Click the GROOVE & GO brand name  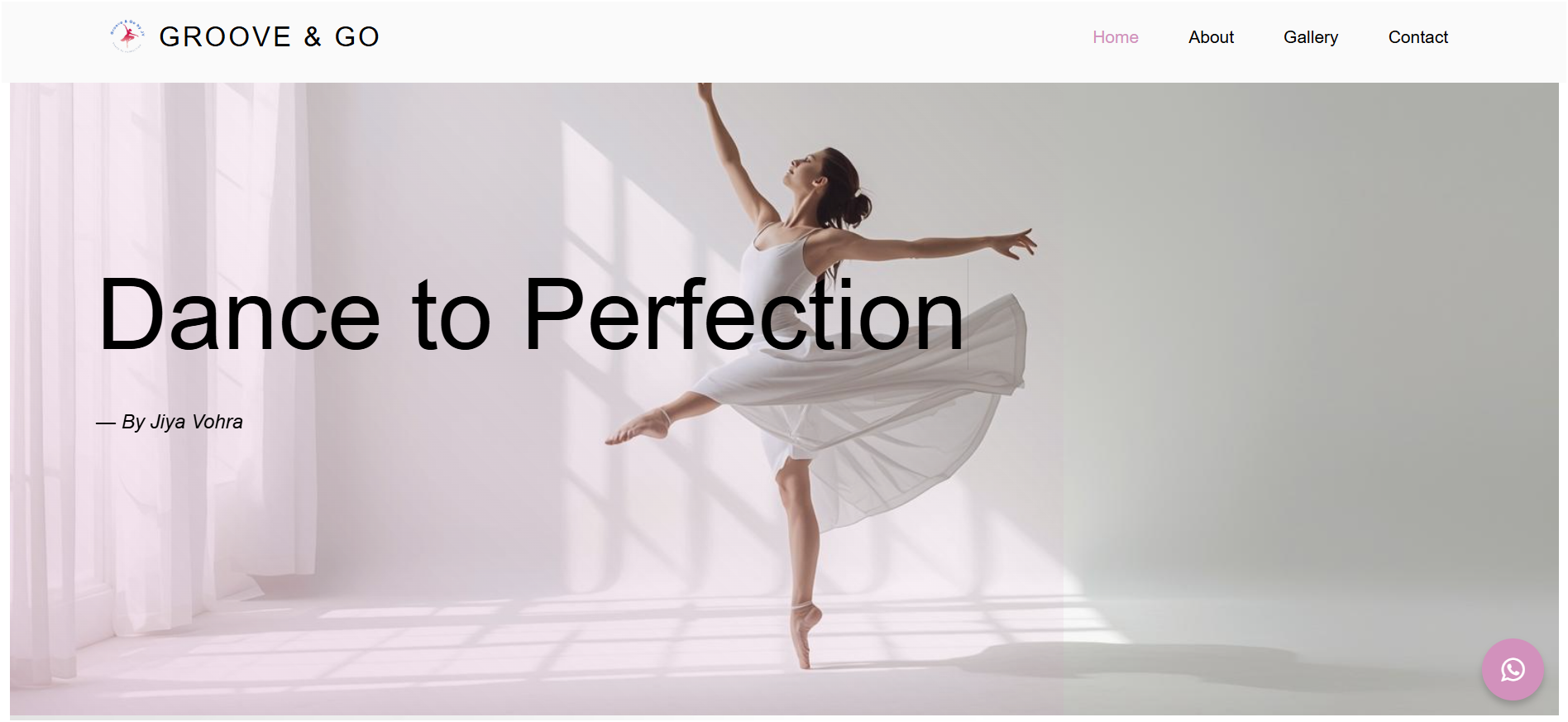(269, 36)
